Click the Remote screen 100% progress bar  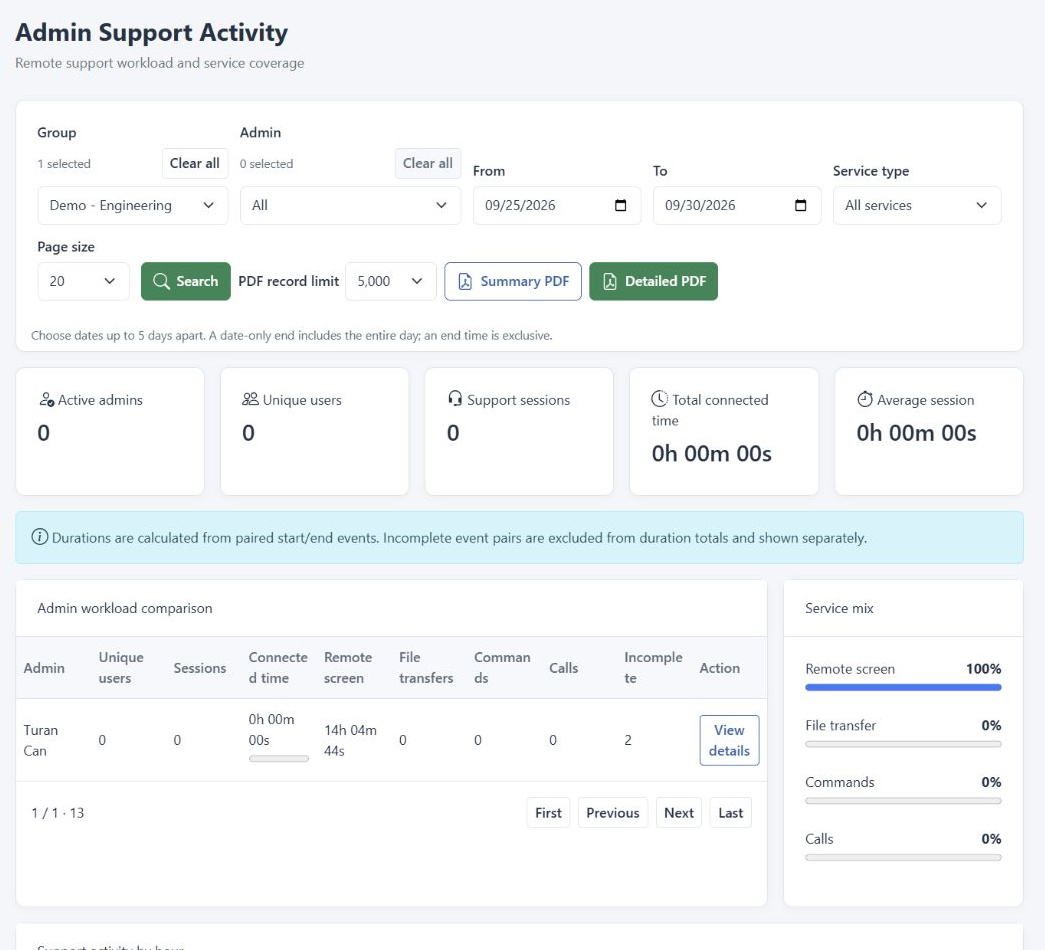click(x=903, y=687)
